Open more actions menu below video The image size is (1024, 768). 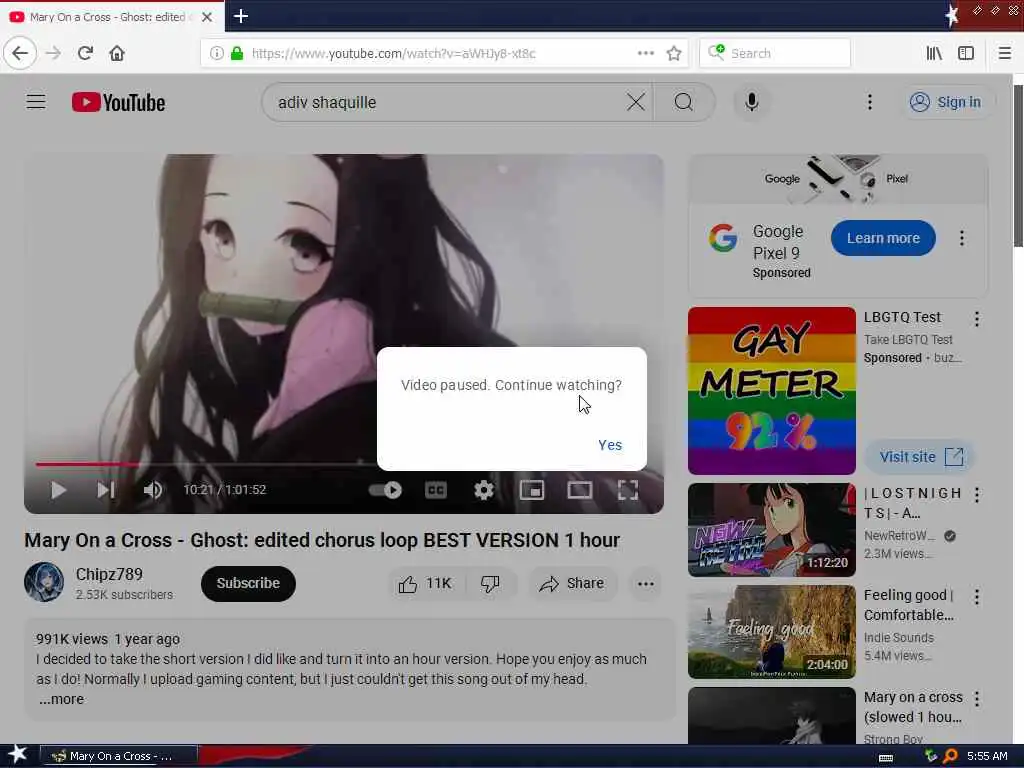pos(645,583)
